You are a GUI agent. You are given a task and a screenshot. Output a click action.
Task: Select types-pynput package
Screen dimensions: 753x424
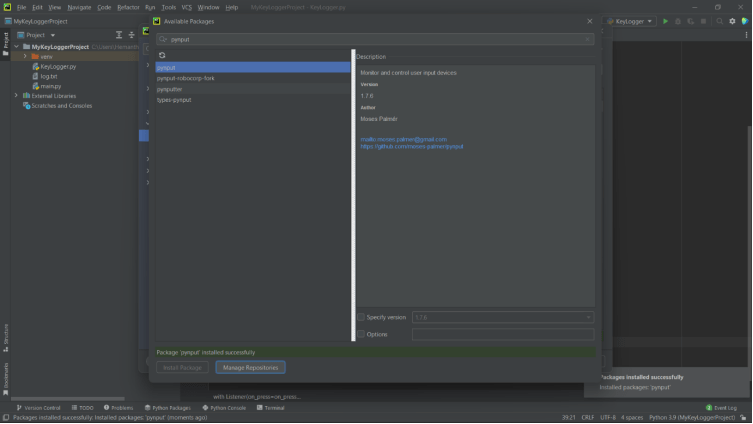point(253,100)
